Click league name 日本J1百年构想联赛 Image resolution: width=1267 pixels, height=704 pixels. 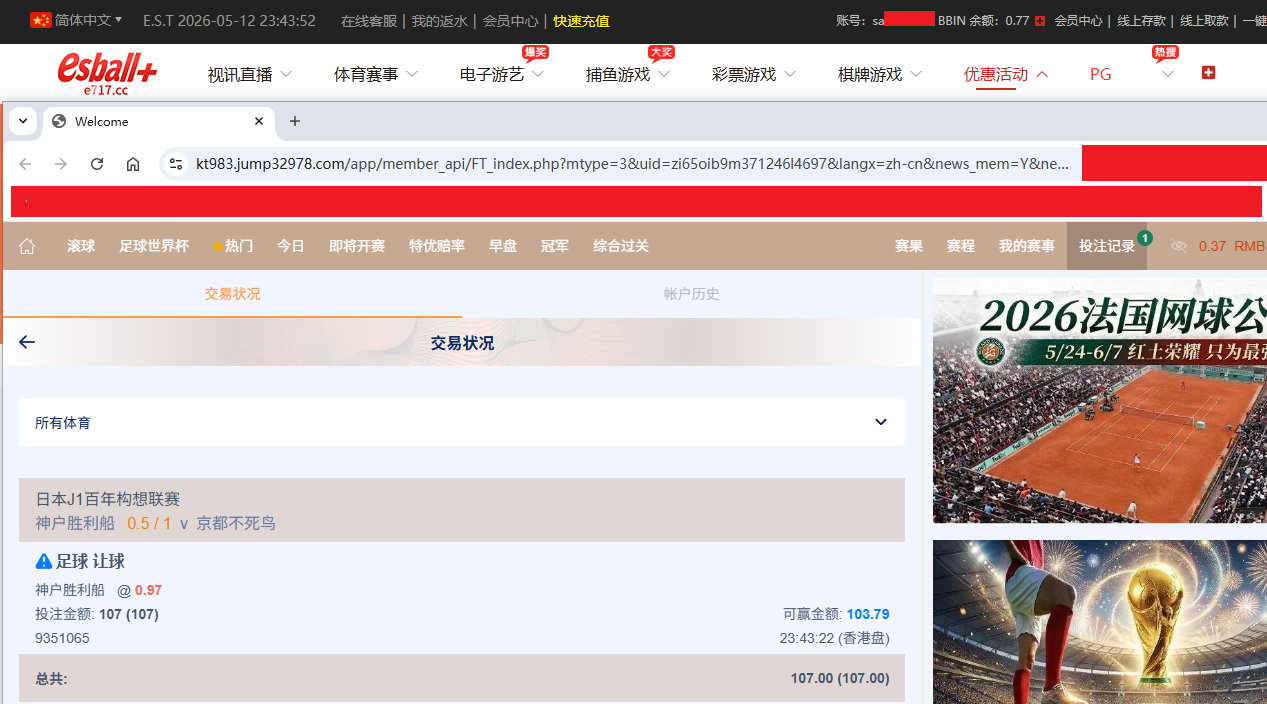pyautogui.click(x=108, y=499)
